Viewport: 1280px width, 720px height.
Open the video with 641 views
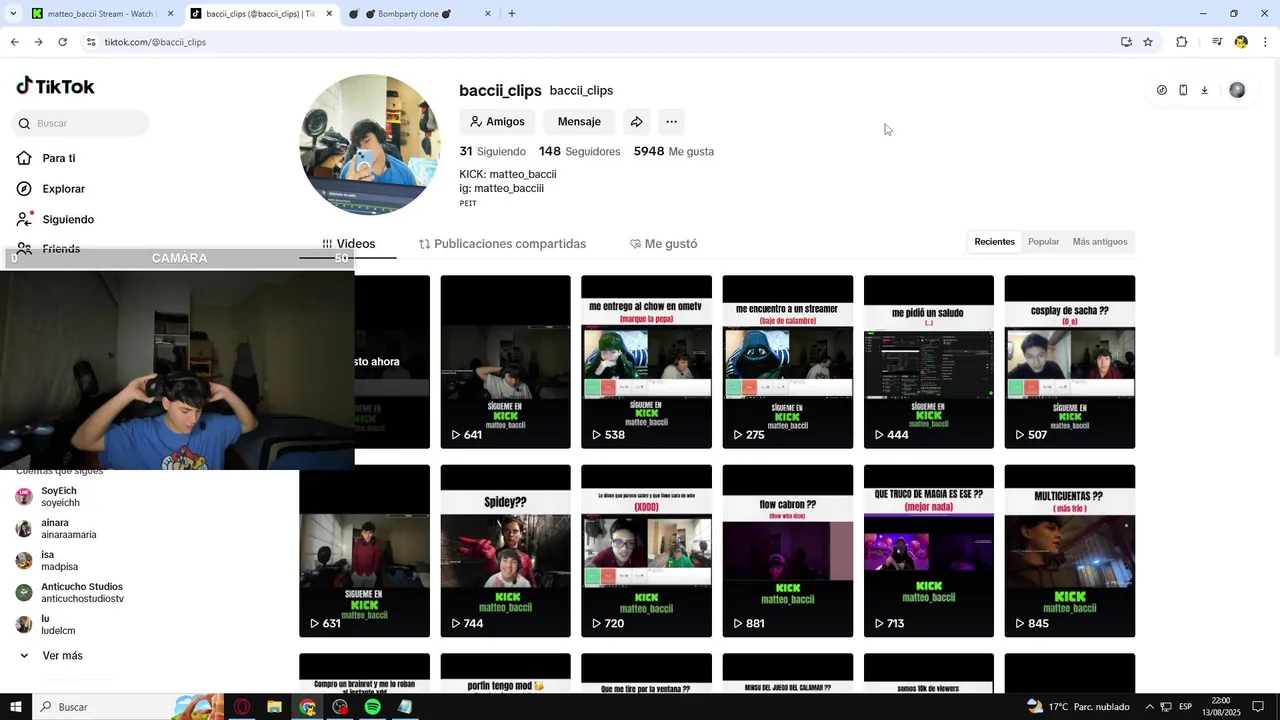click(505, 362)
